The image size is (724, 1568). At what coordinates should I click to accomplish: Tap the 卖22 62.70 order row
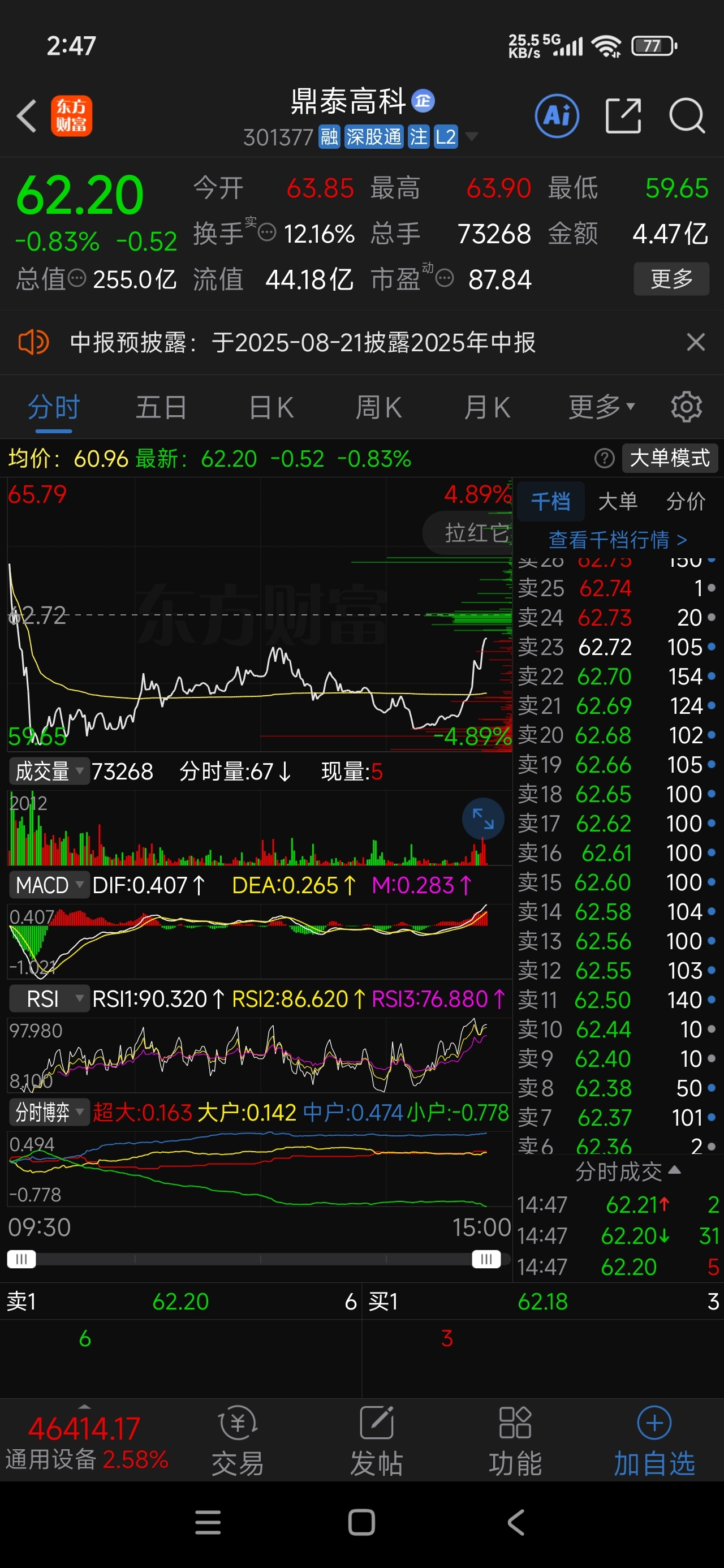618,677
